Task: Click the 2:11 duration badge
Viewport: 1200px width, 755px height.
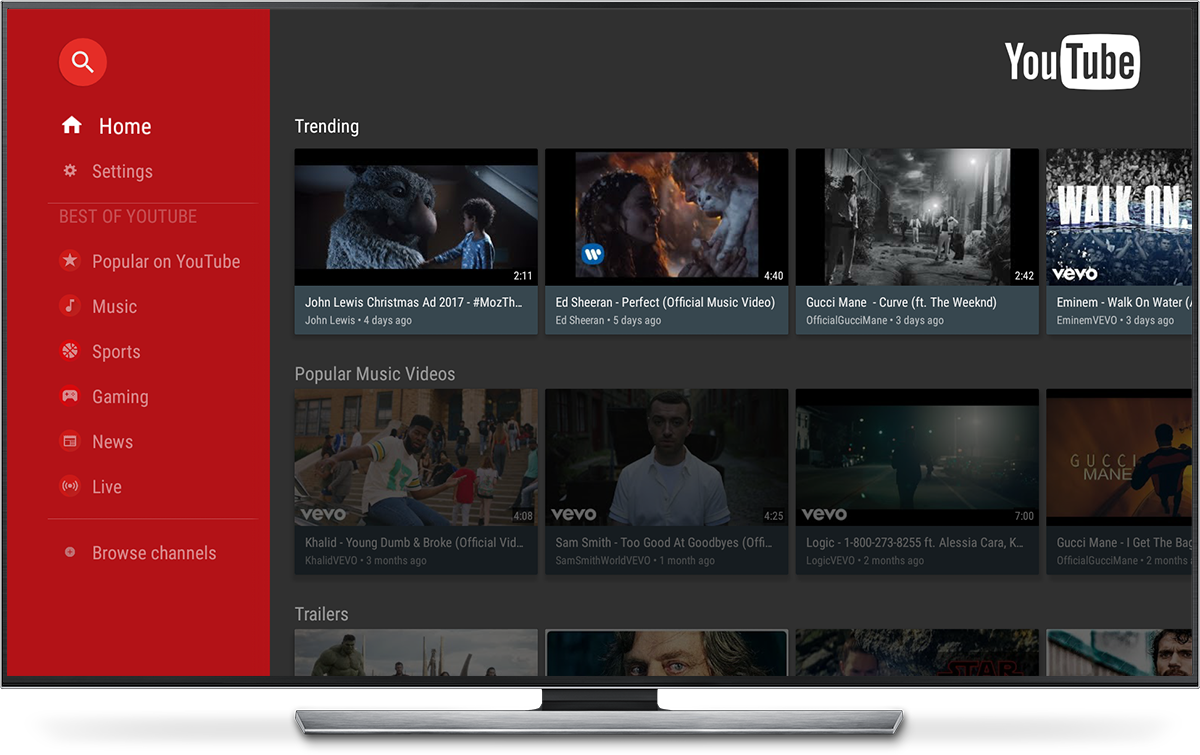Action: [x=523, y=276]
